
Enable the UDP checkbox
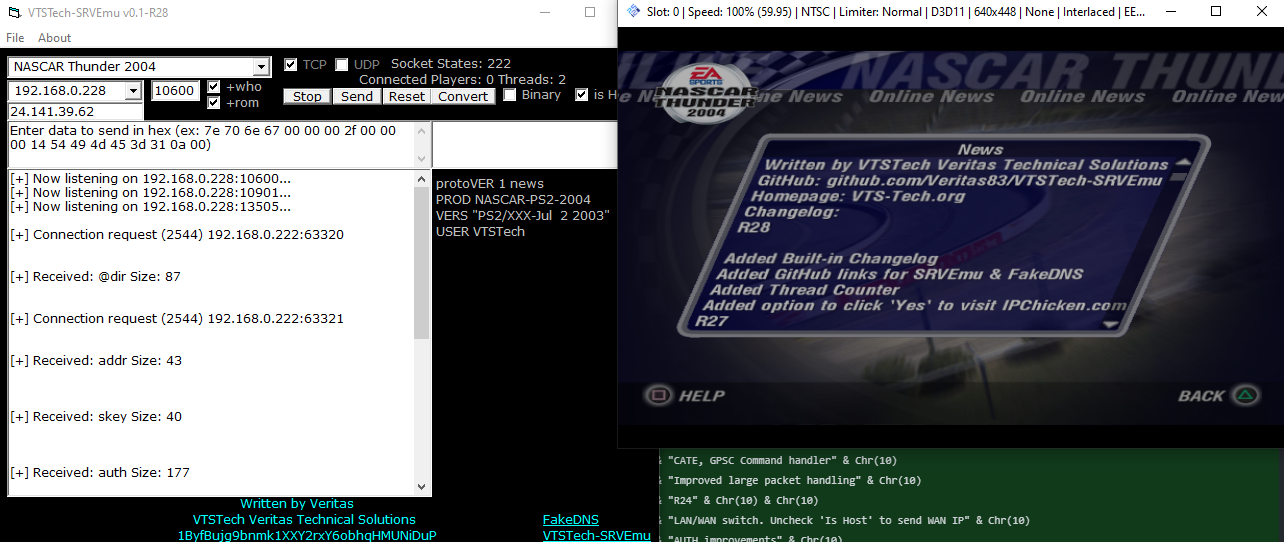tap(342, 64)
